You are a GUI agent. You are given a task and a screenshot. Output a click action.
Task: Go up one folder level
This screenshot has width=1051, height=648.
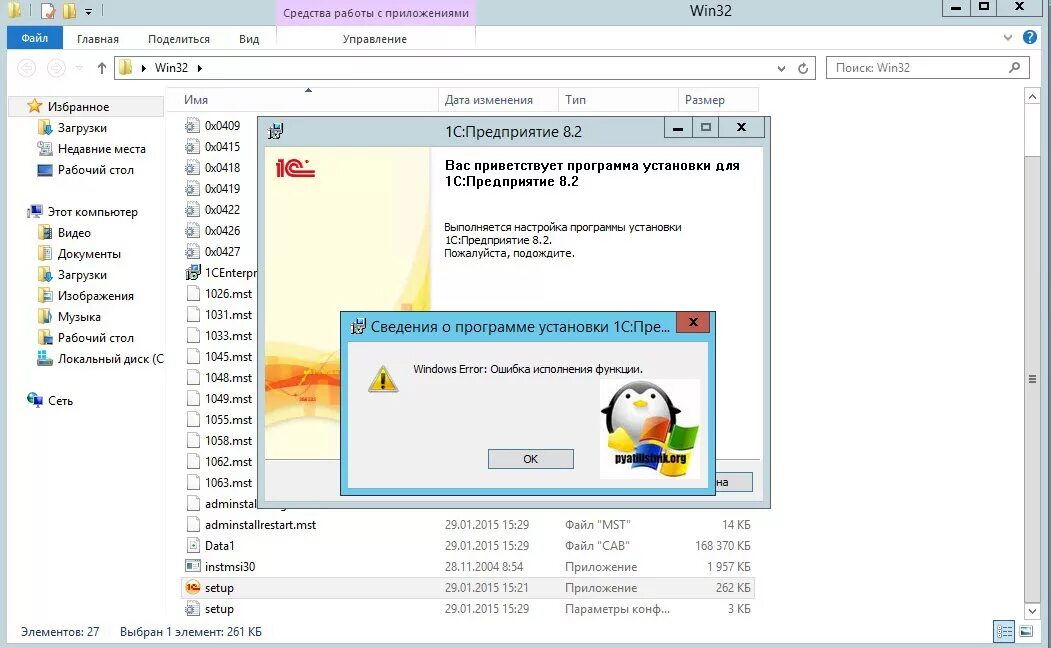pos(102,68)
